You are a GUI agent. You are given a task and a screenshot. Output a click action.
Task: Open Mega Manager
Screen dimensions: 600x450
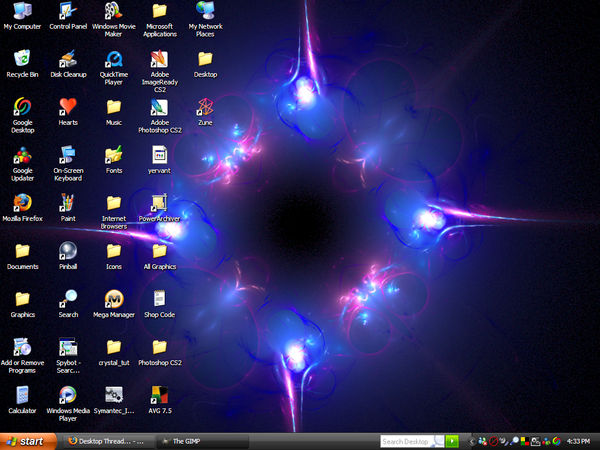coord(114,304)
